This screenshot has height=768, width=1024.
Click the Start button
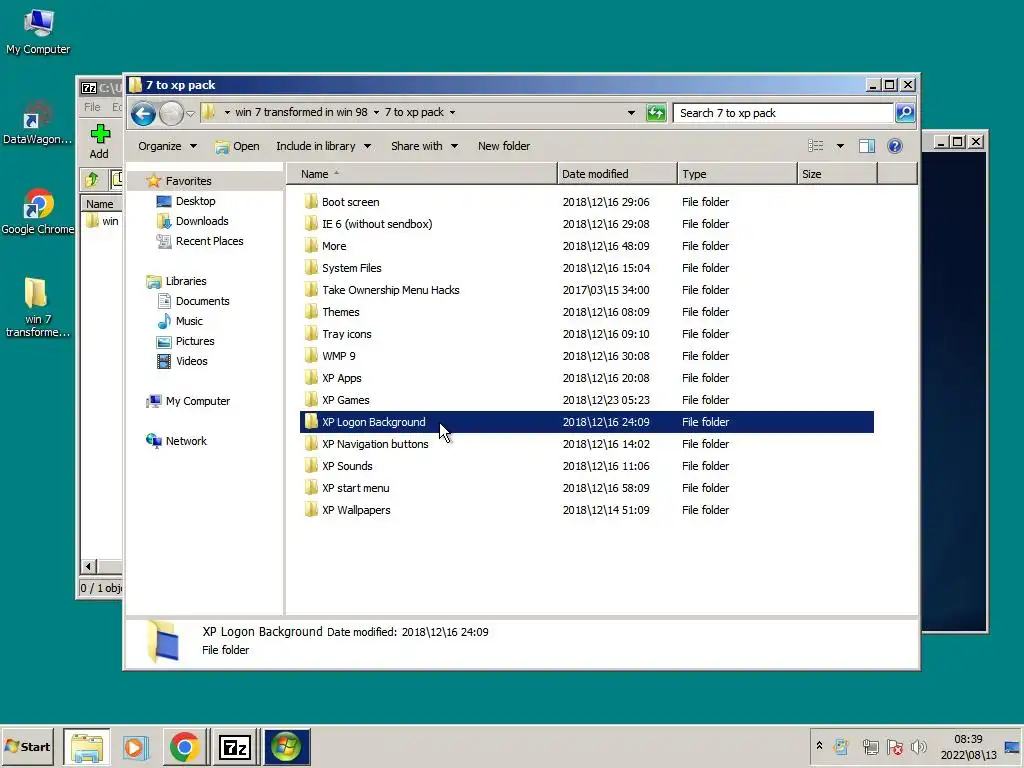(27, 747)
